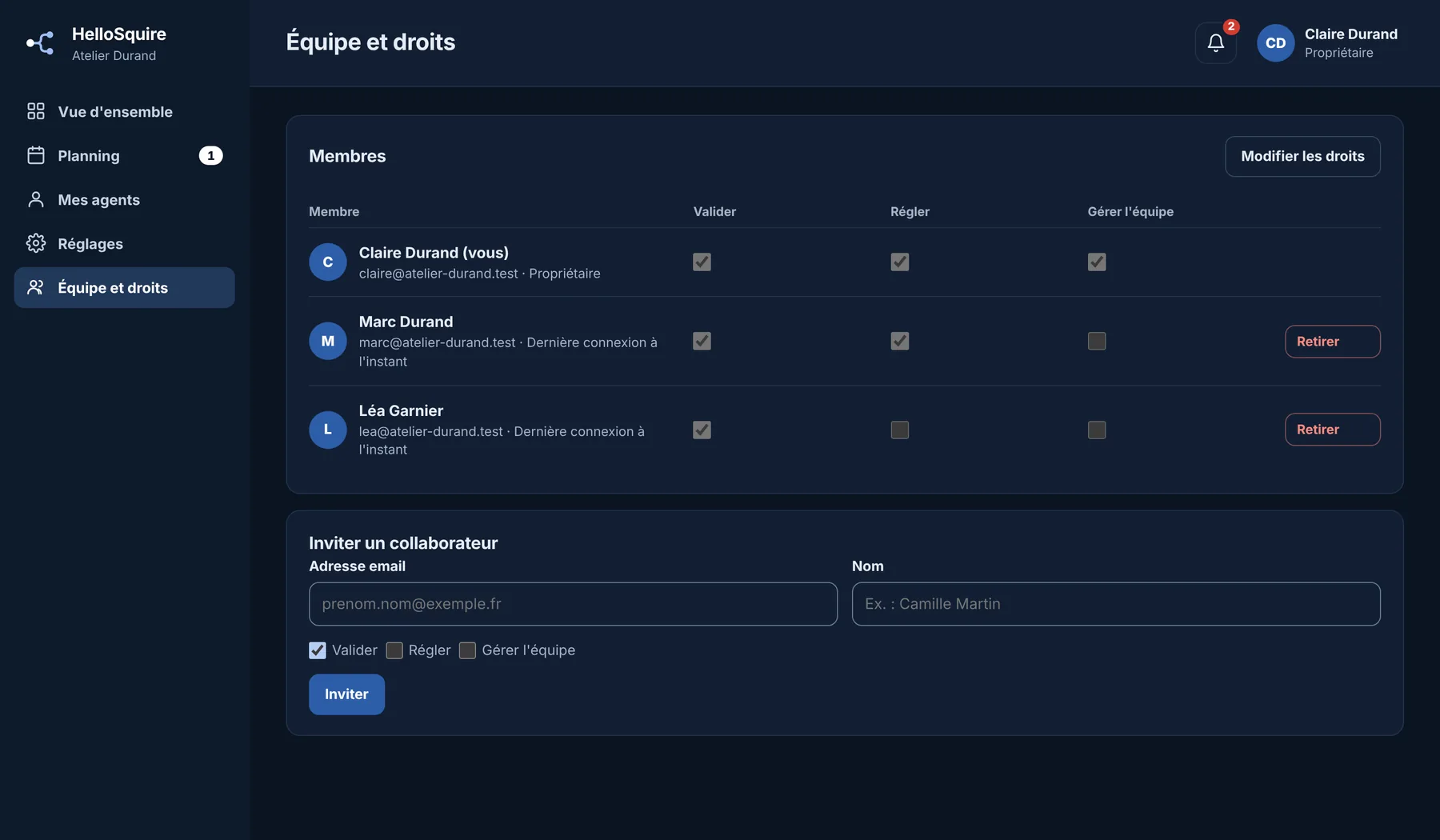Viewport: 1440px width, 840px height.
Task: Toggle Régler checkbox for Marc Durand
Action: (x=899, y=341)
